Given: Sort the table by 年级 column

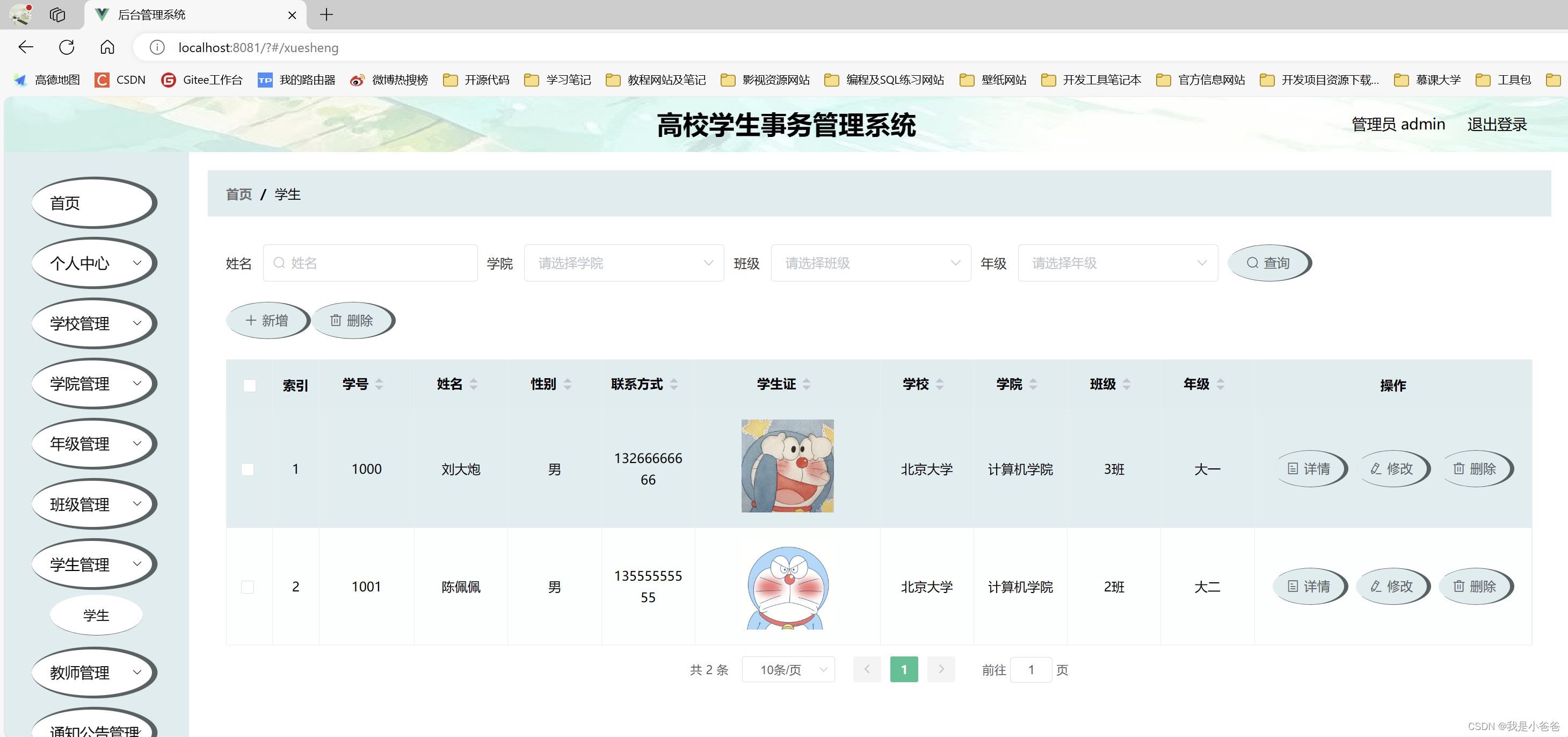Looking at the screenshot, I should (x=1220, y=384).
